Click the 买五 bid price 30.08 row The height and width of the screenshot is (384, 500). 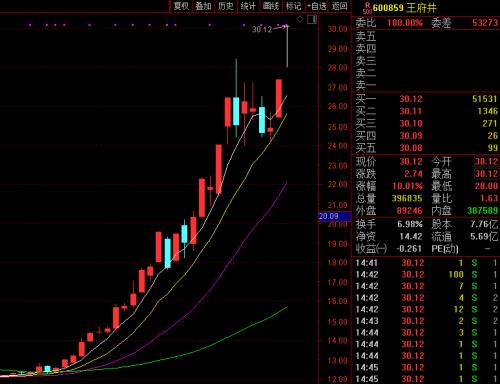click(426, 148)
